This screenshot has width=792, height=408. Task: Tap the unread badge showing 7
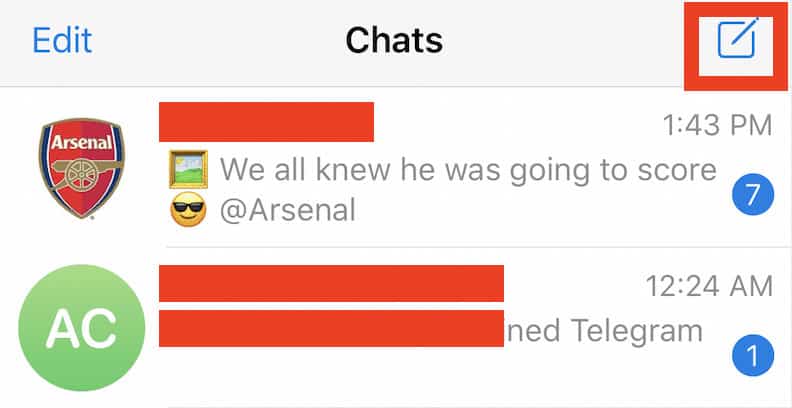(x=753, y=195)
